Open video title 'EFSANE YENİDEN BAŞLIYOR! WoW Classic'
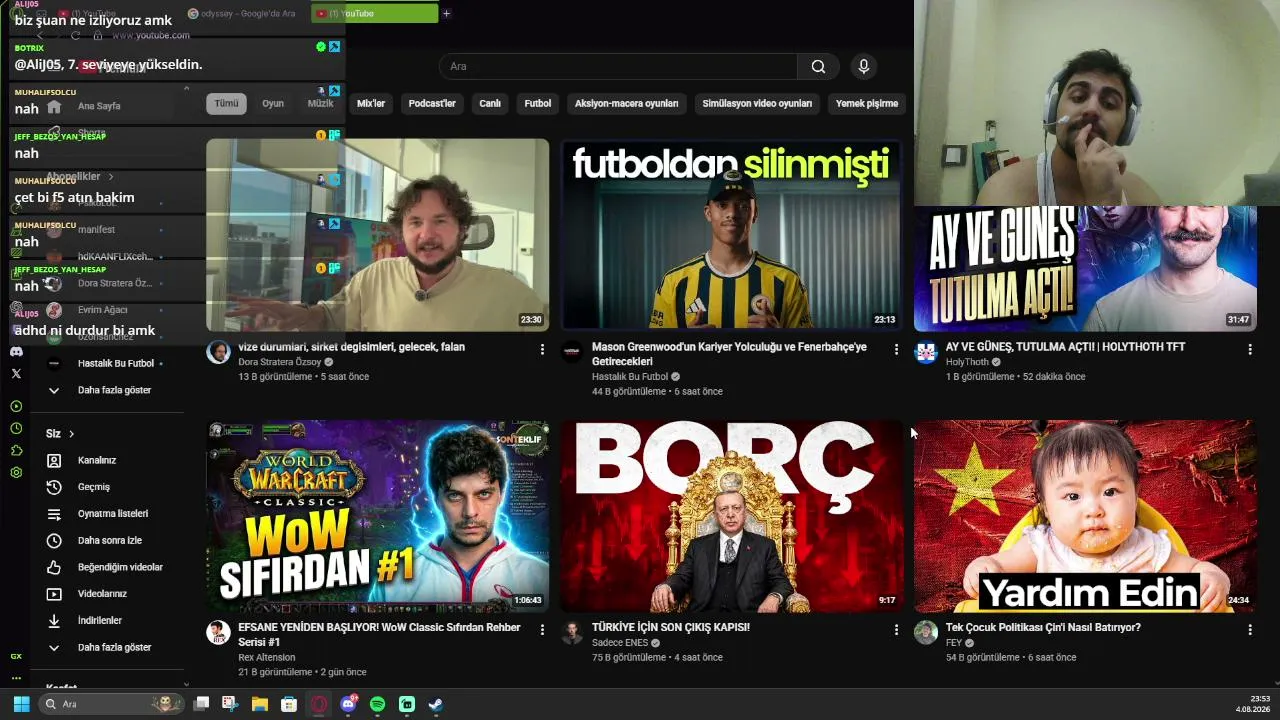The width and height of the screenshot is (1280, 720). click(x=379, y=634)
